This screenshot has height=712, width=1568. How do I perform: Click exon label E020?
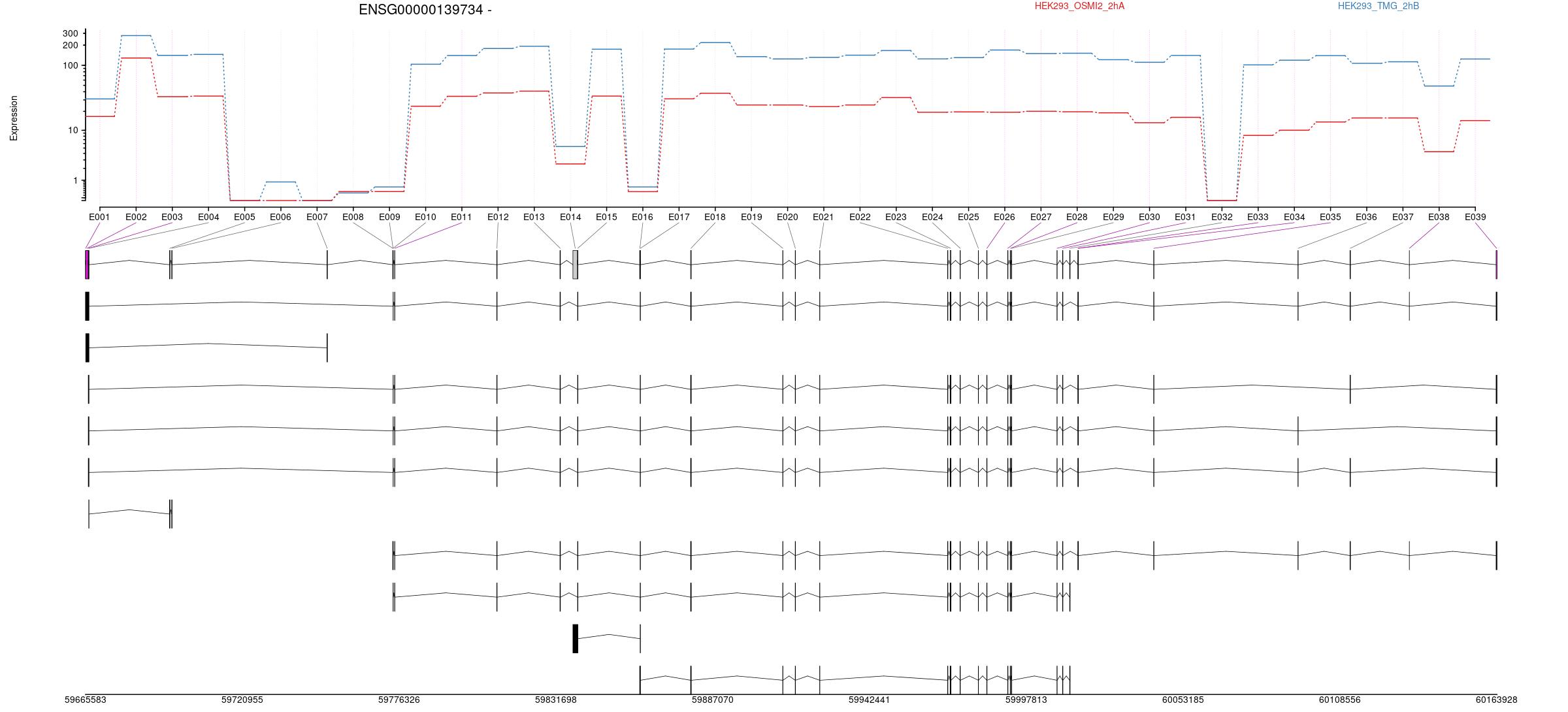pos(787,217)
